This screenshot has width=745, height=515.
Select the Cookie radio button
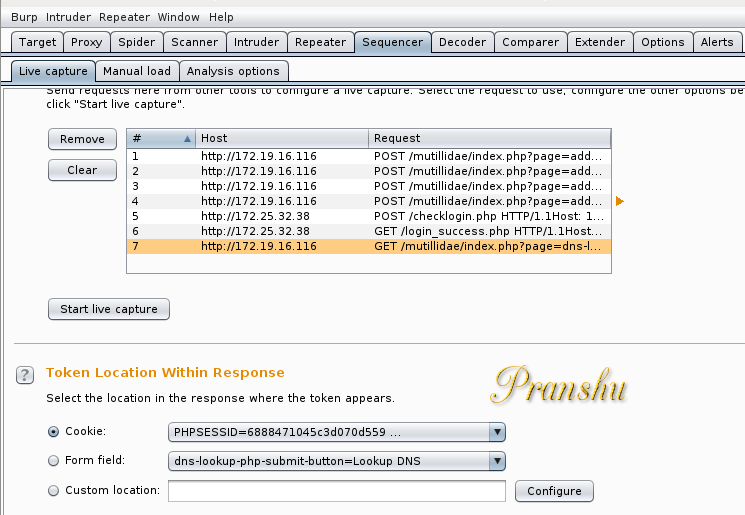54,431
